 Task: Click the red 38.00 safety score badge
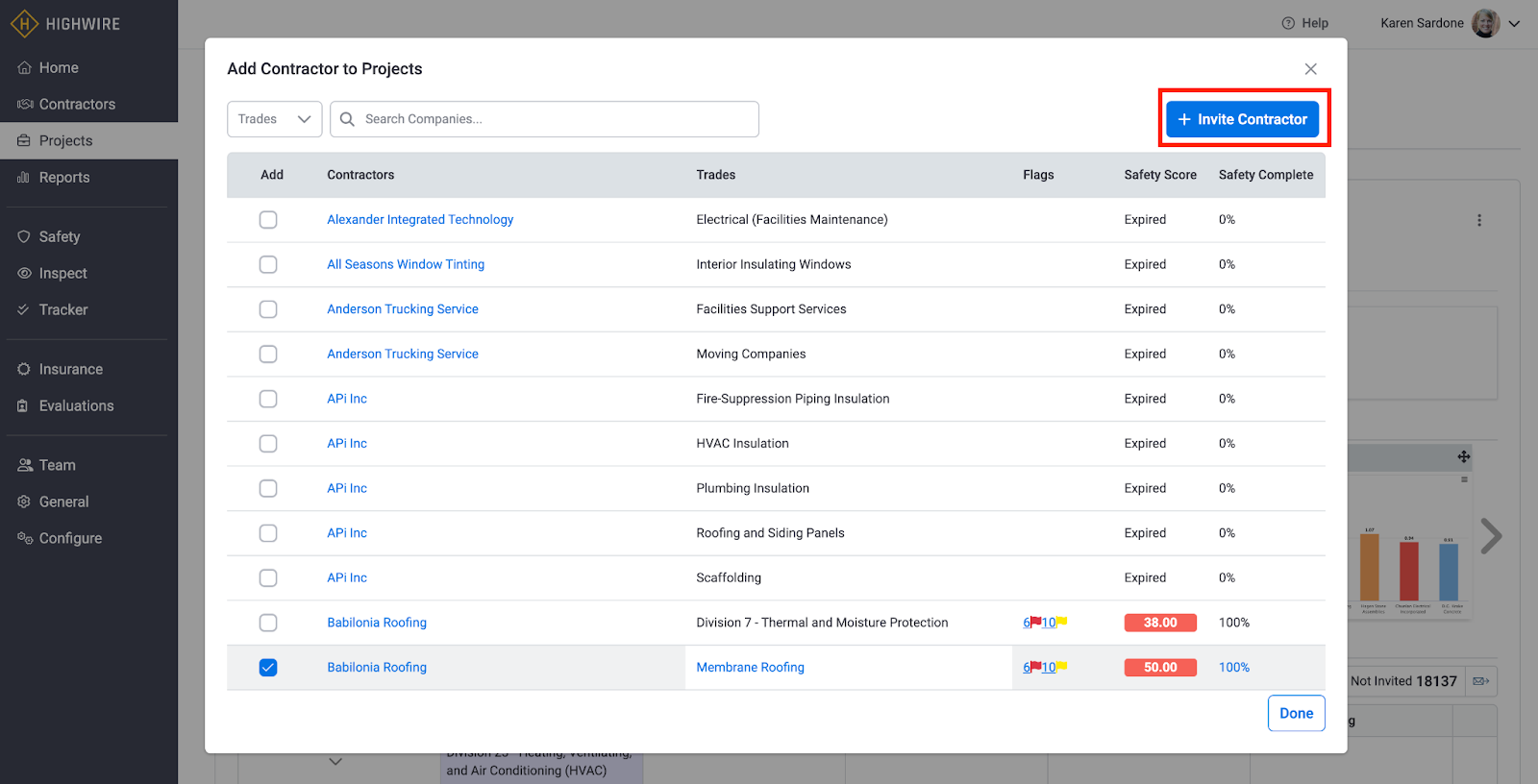pos(1159,623)
